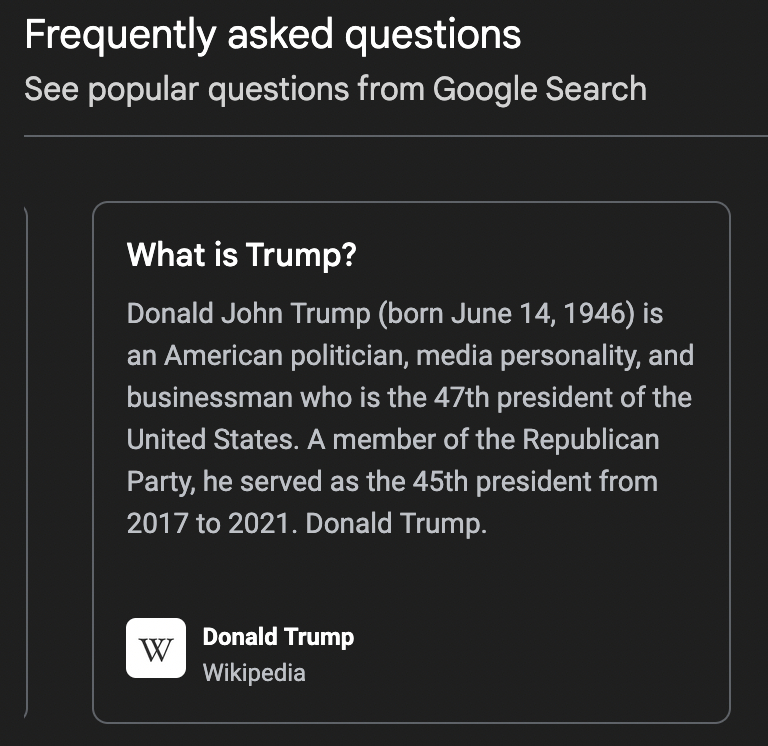The height and width of the screenshot is (746, 768).
Task: Open the Donald Trump source title link
Action: pos(278,637)
